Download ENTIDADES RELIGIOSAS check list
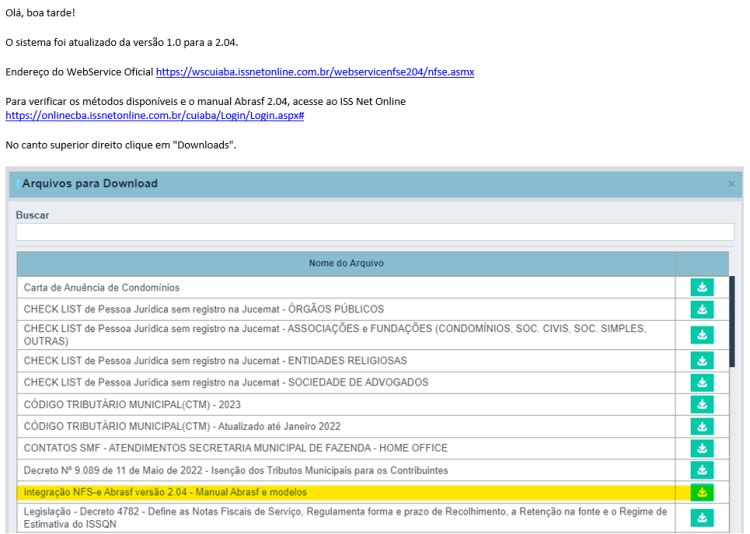Viewport: 750px width, 534px height. pos(702,360)
